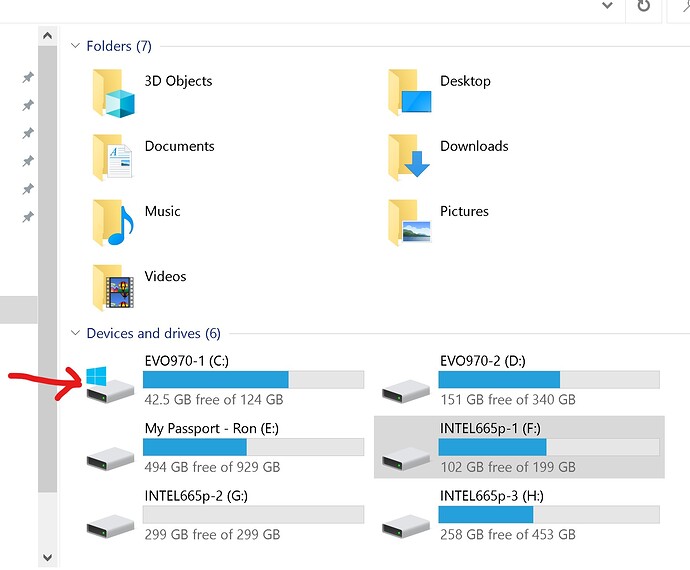Click the navigation pane scroll down arrow
Screen dimensions: 690x570
[x=48, y=557]
